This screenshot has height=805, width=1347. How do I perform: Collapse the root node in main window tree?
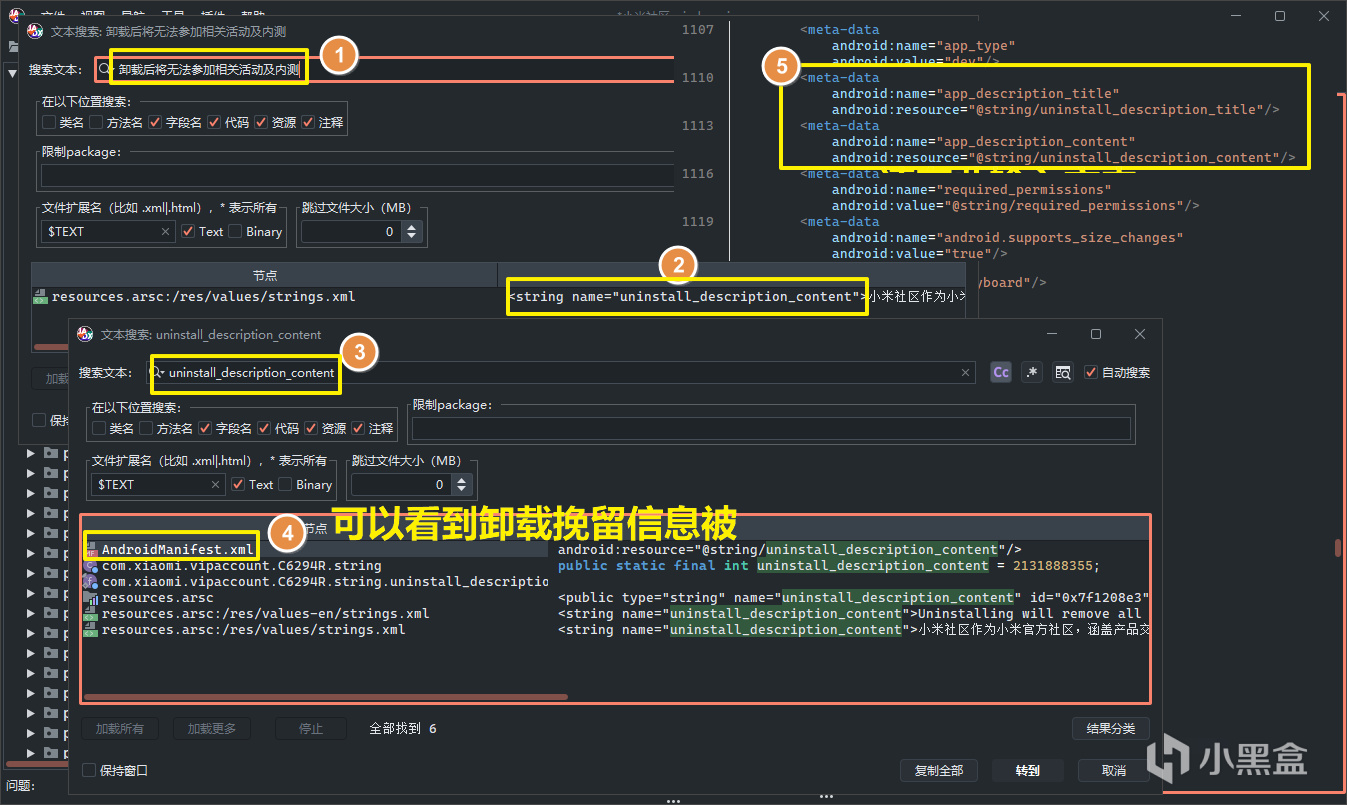pos(13,73)
